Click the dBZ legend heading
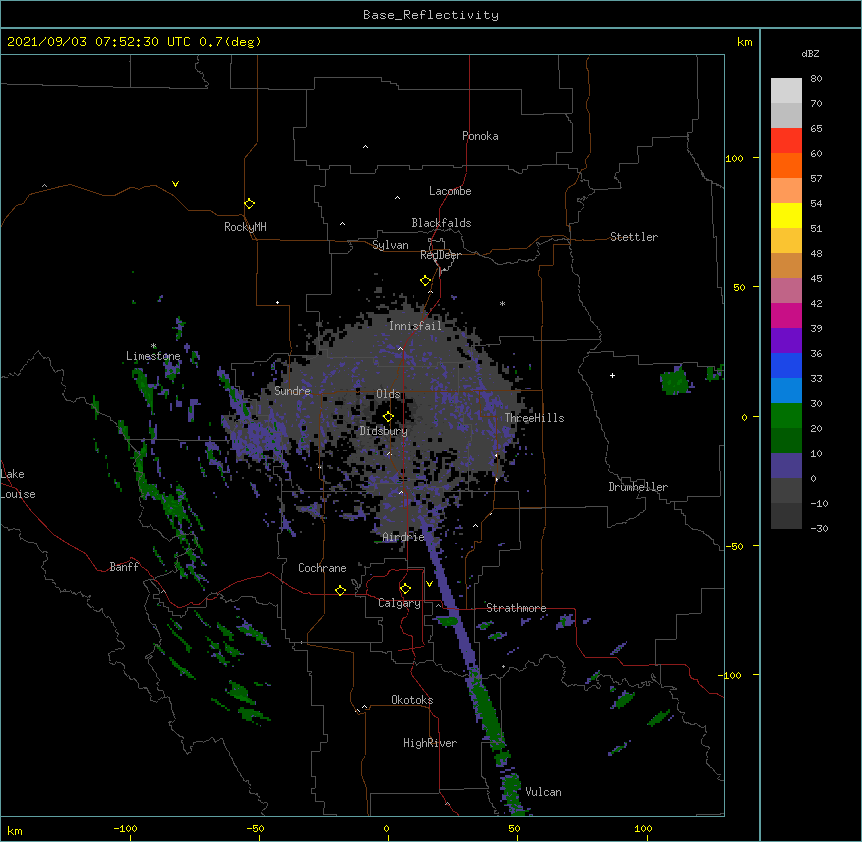The width and height of the screenshot is (862, 842). coord(810,54)
